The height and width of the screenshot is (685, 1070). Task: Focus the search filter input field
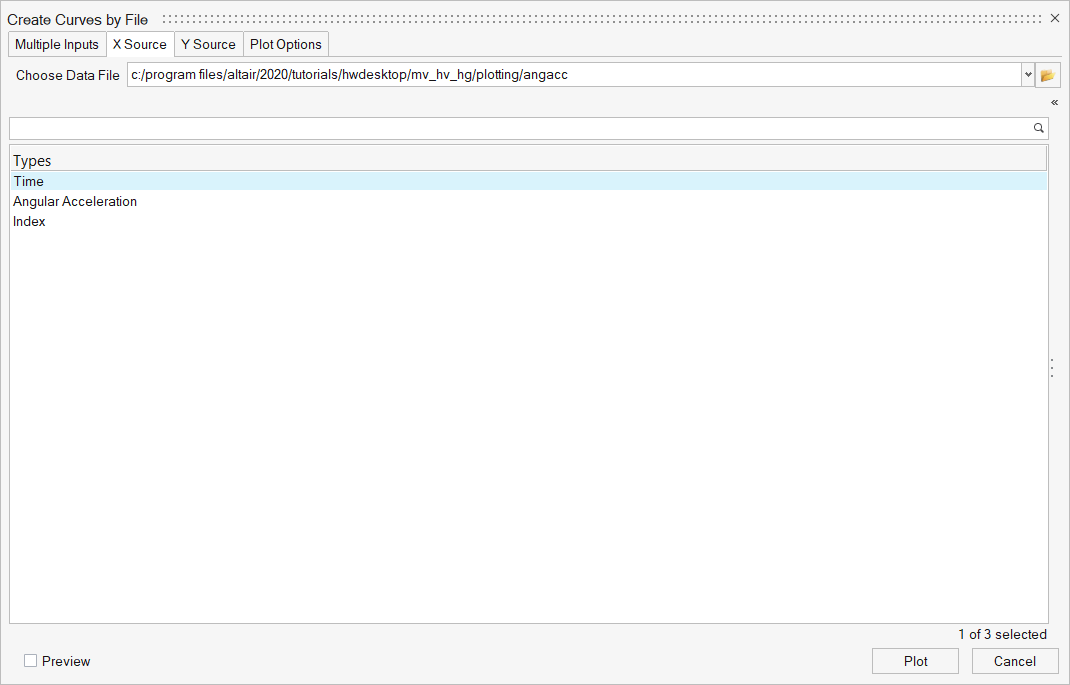(520, 128)
